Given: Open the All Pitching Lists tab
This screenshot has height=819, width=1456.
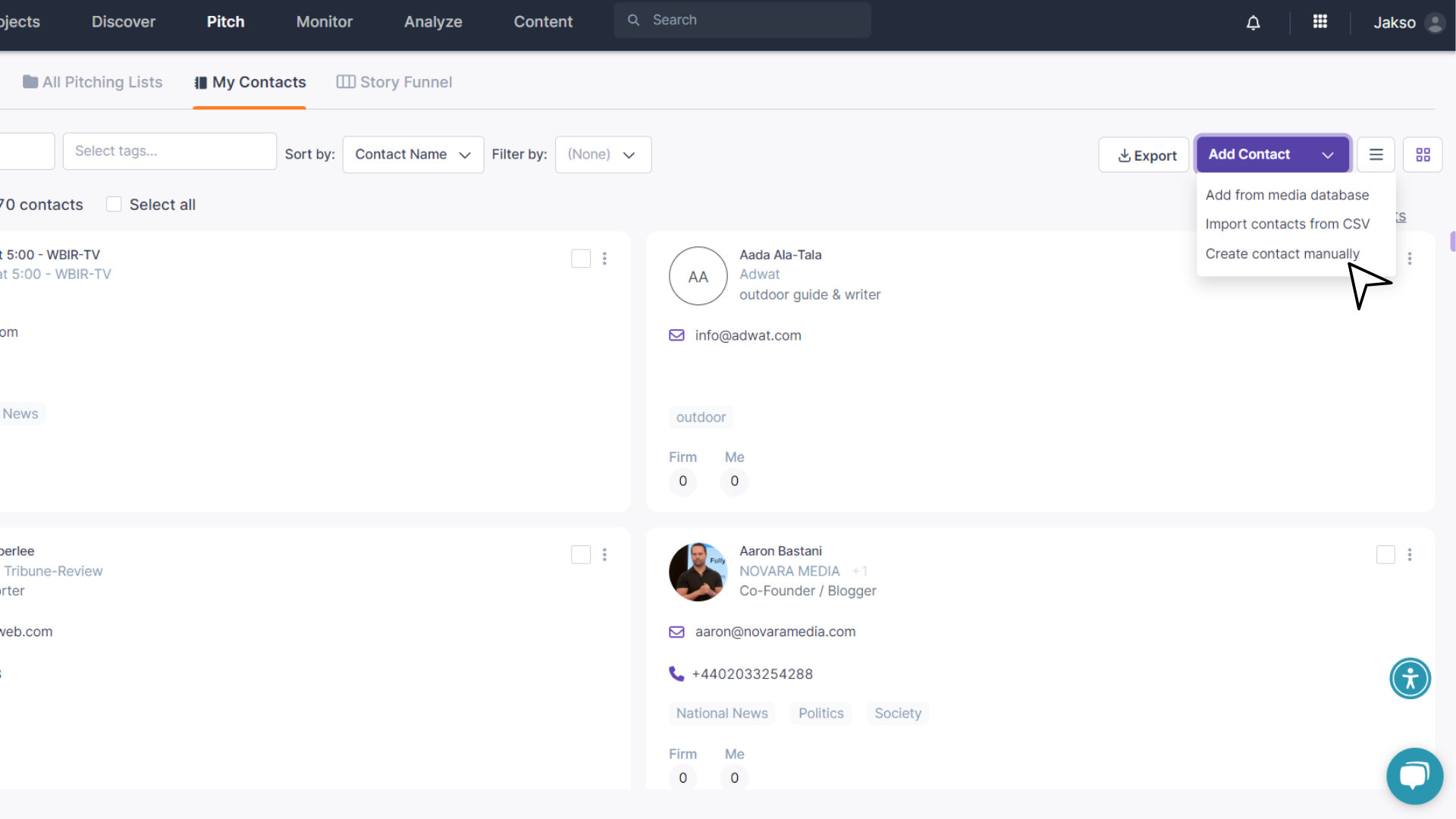Looking at the screenshot, I should click(93, 82).
